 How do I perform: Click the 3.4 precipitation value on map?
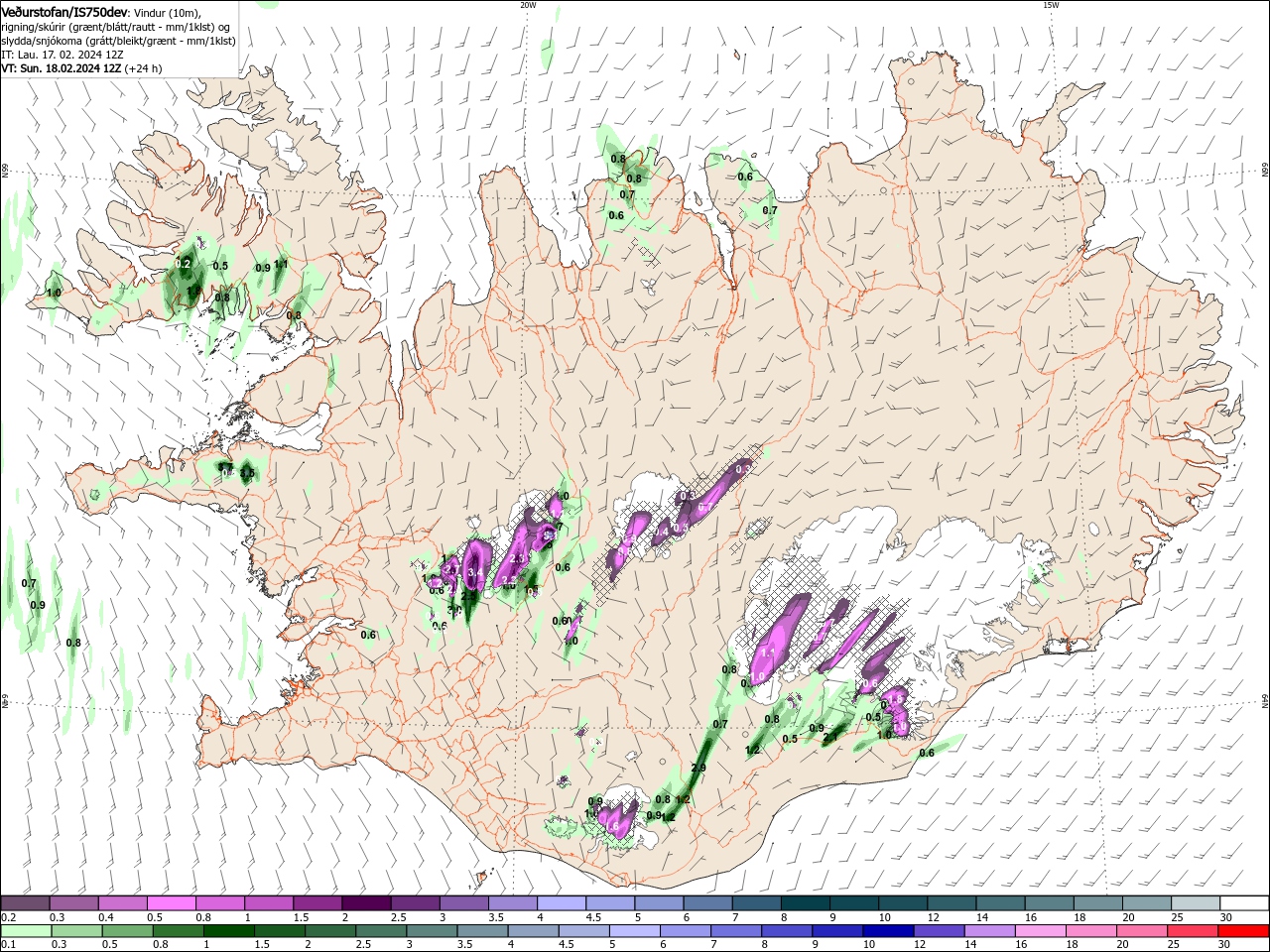[474, 573]
